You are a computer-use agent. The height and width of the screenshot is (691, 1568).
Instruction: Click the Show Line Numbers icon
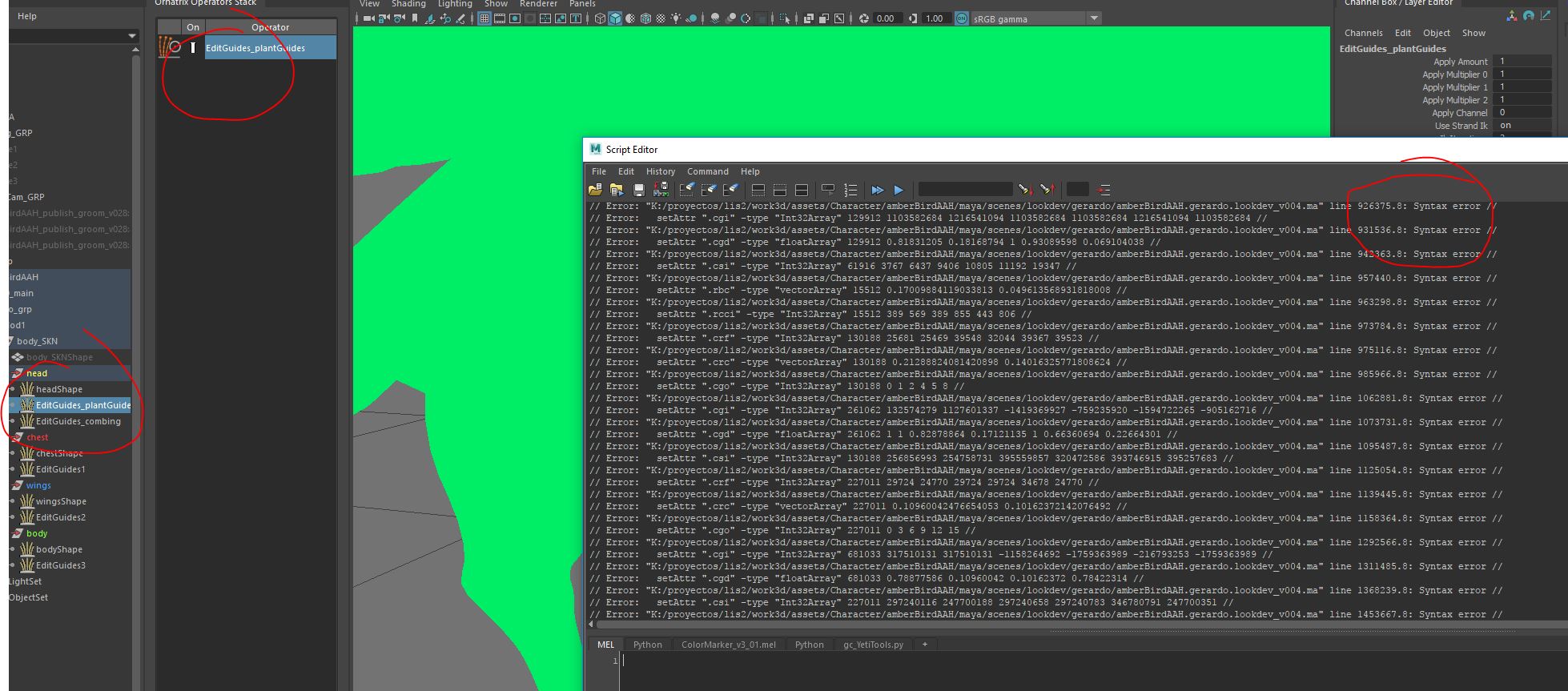(850, 190)
